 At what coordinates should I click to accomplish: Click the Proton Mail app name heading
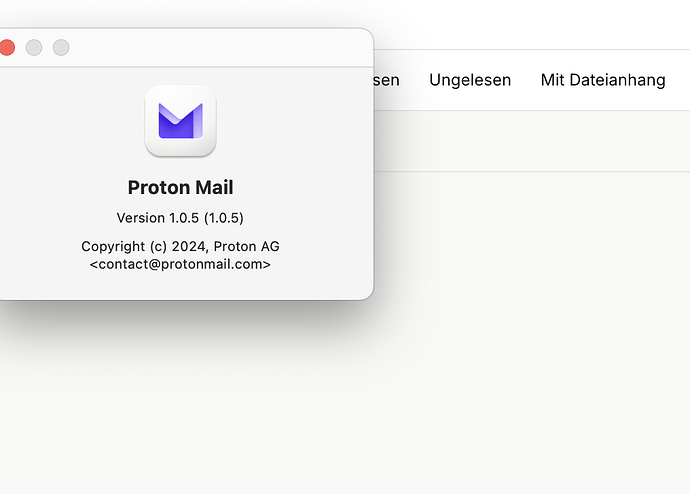[x=180, y=187]
